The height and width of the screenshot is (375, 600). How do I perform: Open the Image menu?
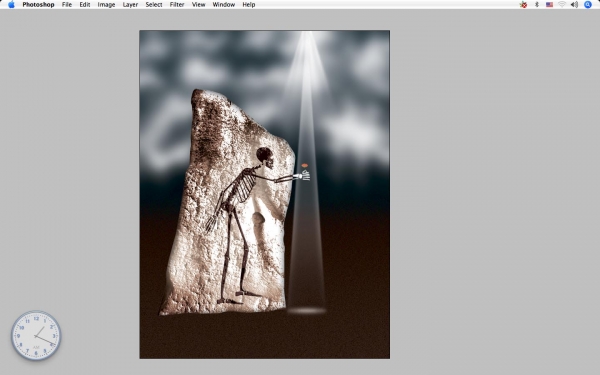(x=106, y=5)
